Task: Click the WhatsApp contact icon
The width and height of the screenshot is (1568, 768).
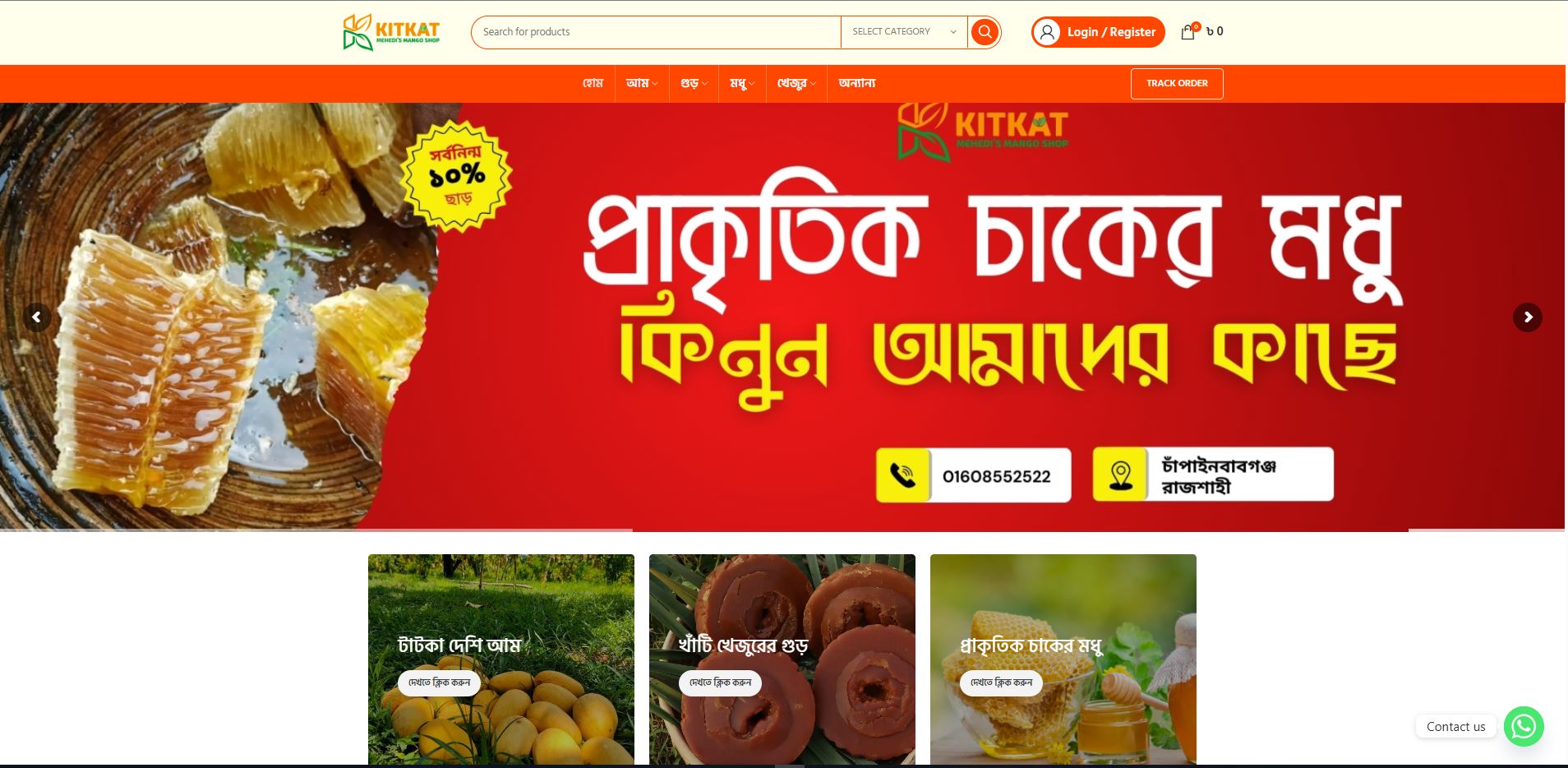Action: point(1524,726)
